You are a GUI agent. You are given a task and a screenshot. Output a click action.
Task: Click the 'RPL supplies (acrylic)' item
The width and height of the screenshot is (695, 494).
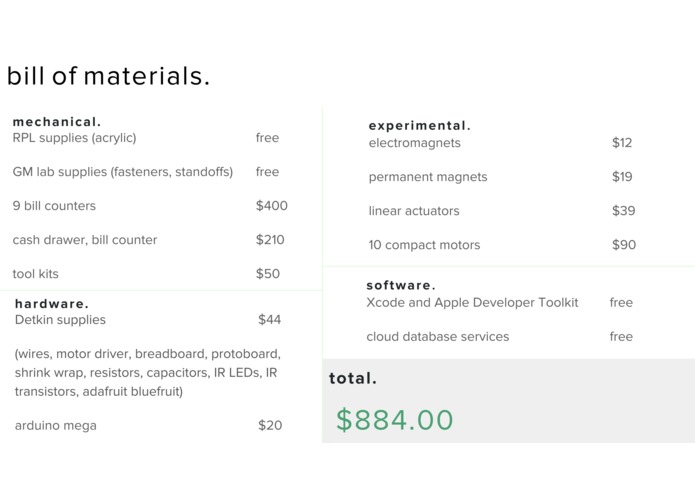coord(74,138)
